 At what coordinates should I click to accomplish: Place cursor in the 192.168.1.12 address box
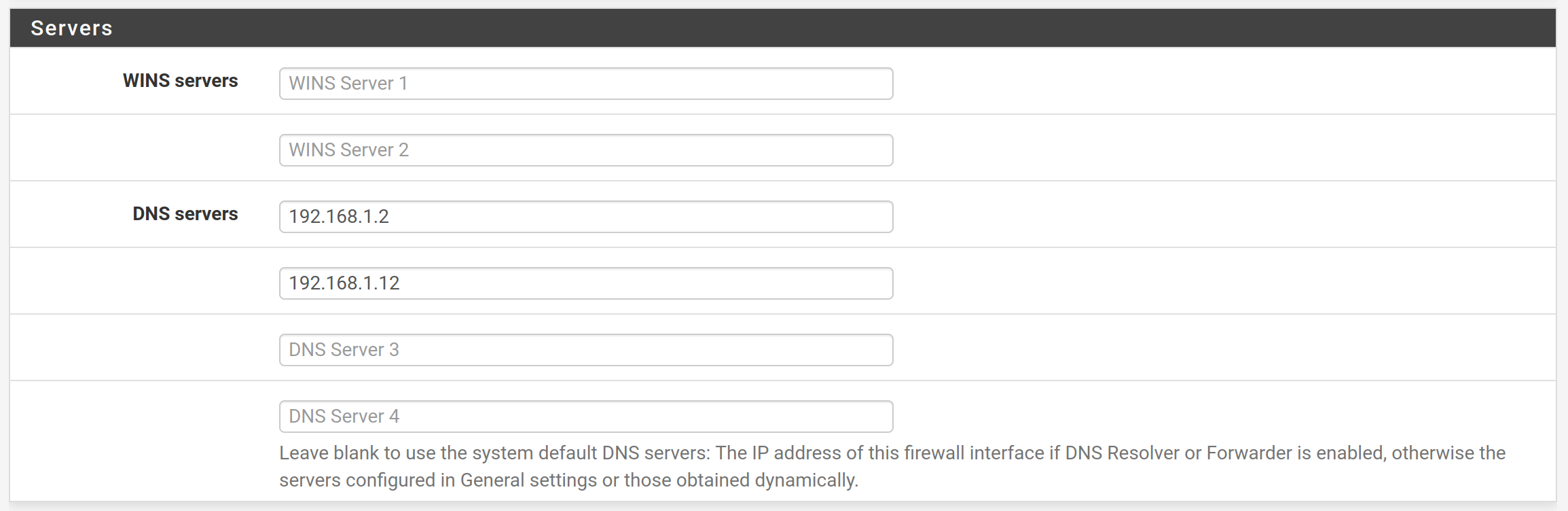585,283
